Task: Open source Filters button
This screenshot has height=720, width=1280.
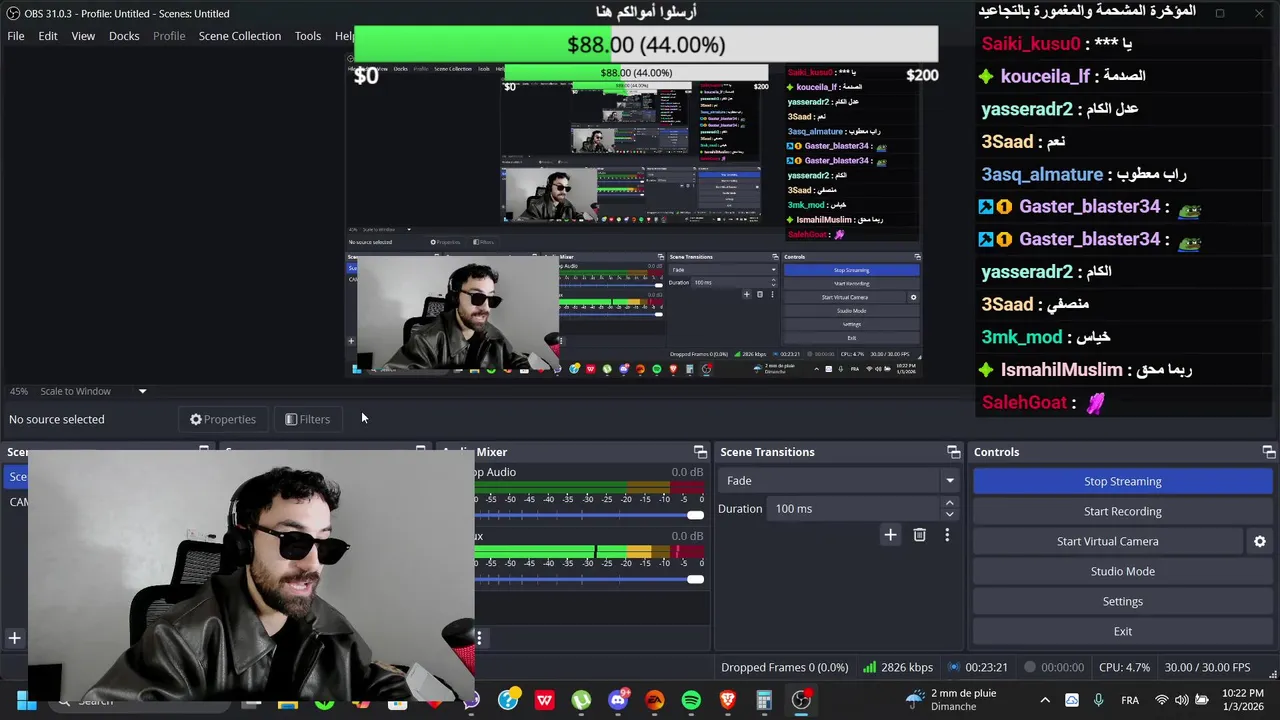Action: tap(307, 419)
